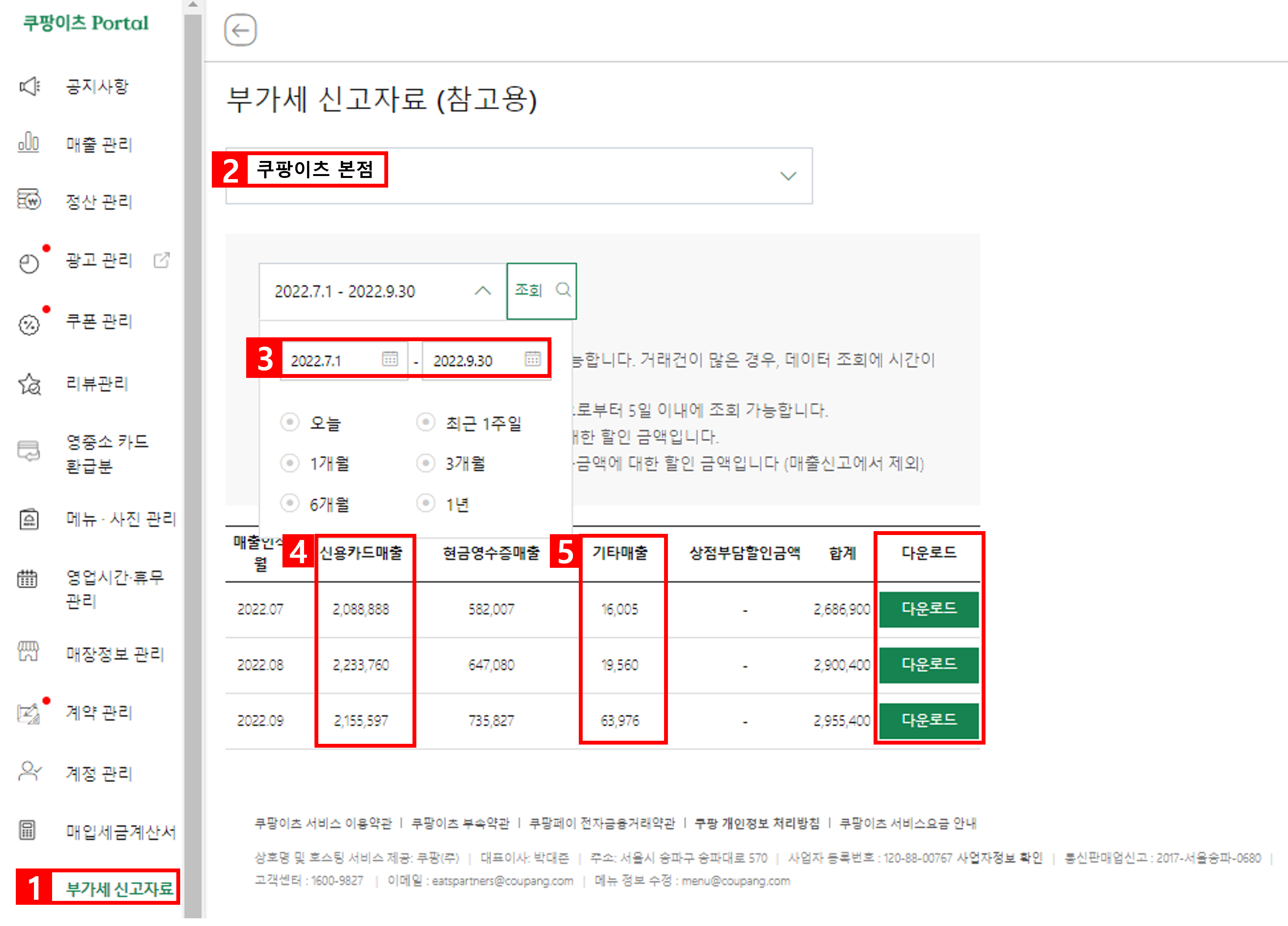Select the 1년 radio option
The width and height of the screenshot is (1288, 926).
coord(425,503)
